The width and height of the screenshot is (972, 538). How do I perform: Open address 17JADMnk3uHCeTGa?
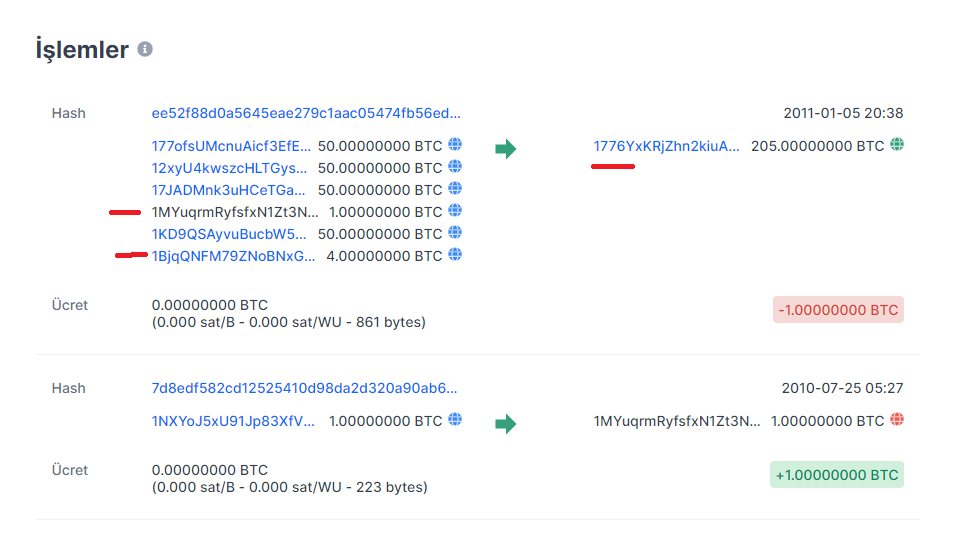pos(229,190)
